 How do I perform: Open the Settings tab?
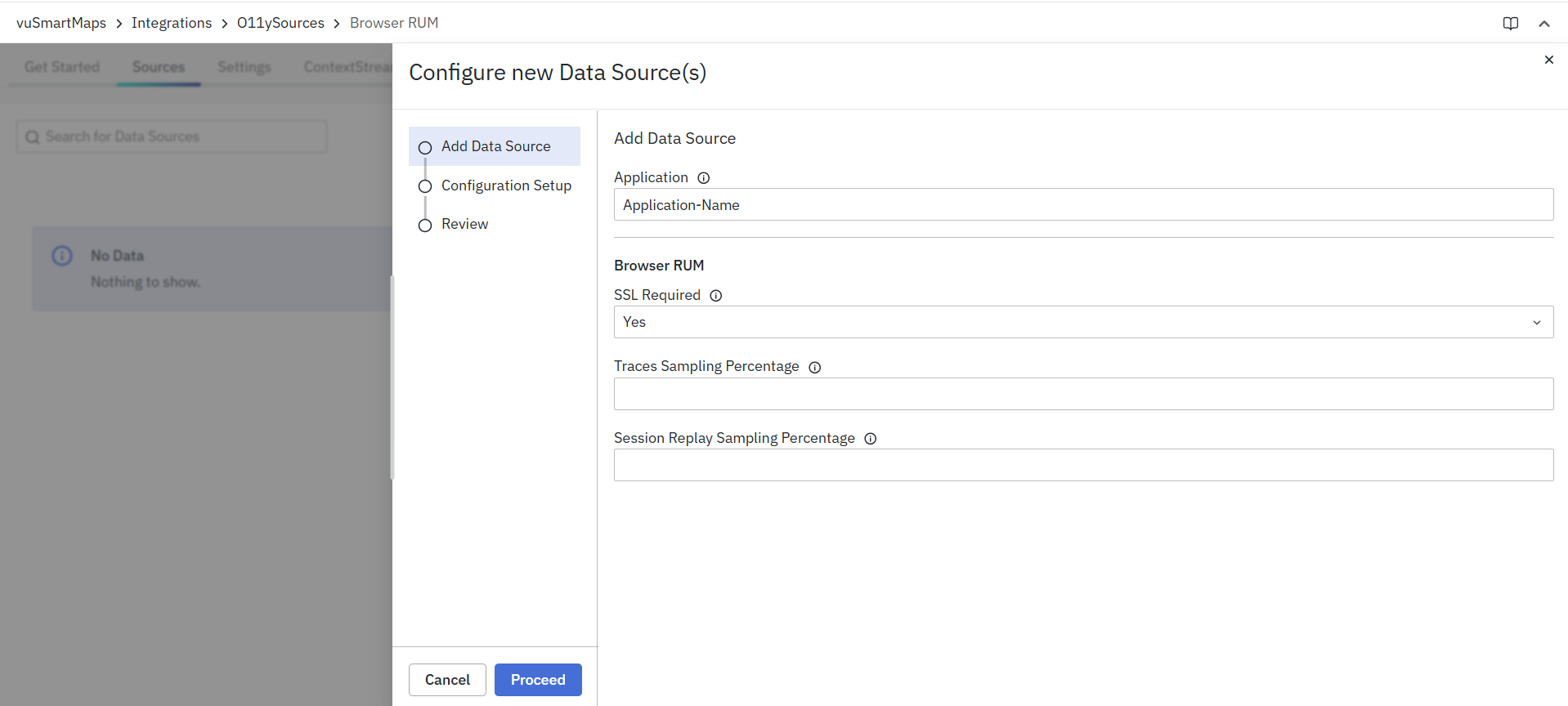point(244,67)
